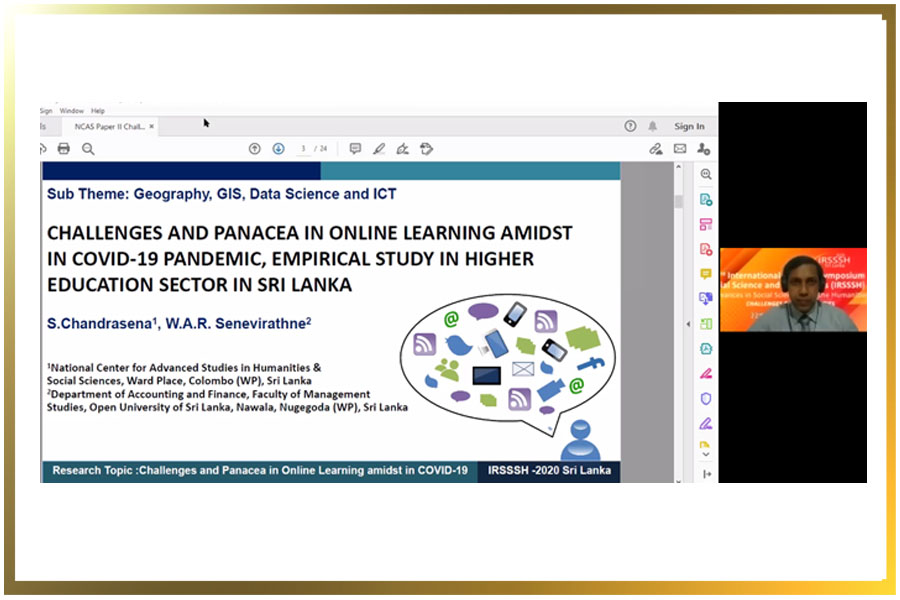
Task: Go to next page with down arrow
Action: click(x=278, y=149)
